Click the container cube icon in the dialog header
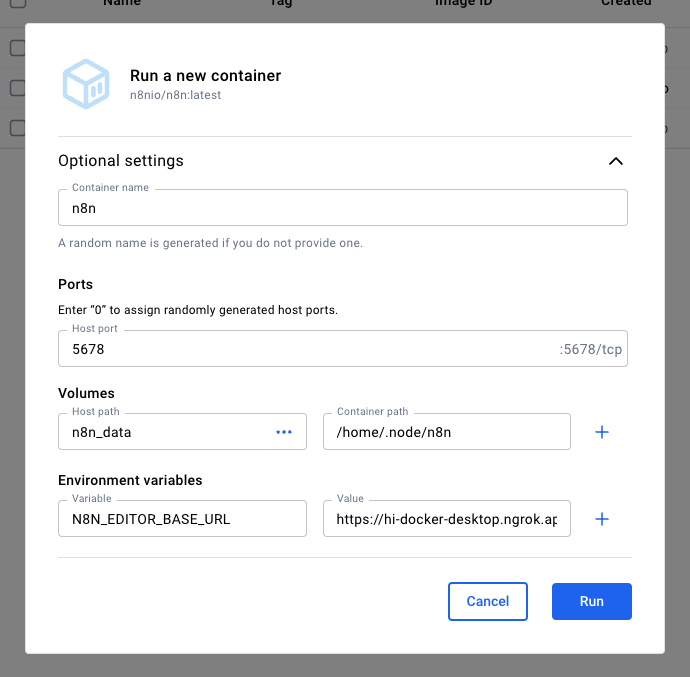690x677 pixels. point(85,84)
